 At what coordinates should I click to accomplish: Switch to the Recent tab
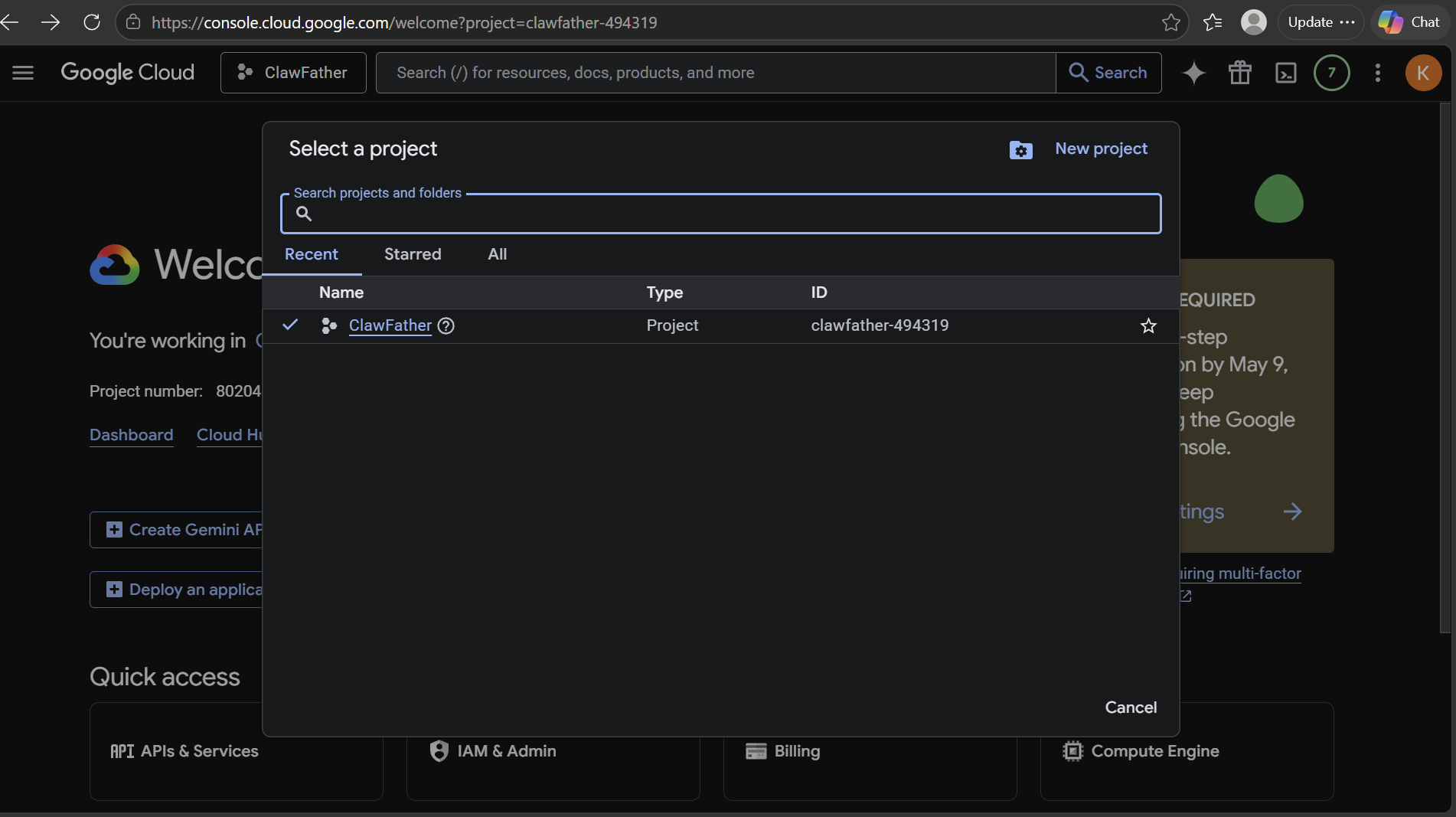pos(311,254)
